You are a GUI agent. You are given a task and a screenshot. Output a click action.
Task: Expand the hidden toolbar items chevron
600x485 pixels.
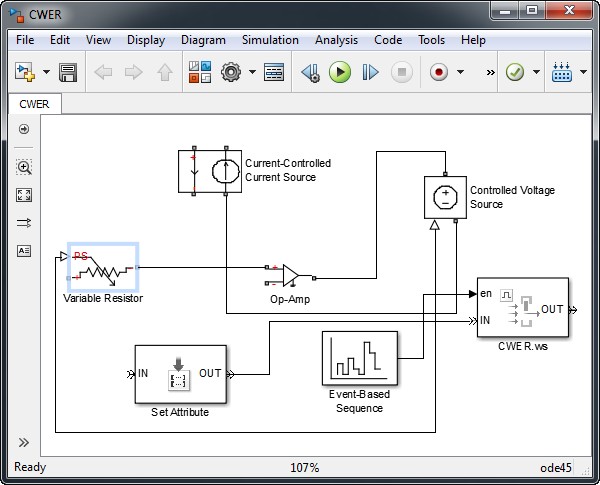(x=490, y=72)
